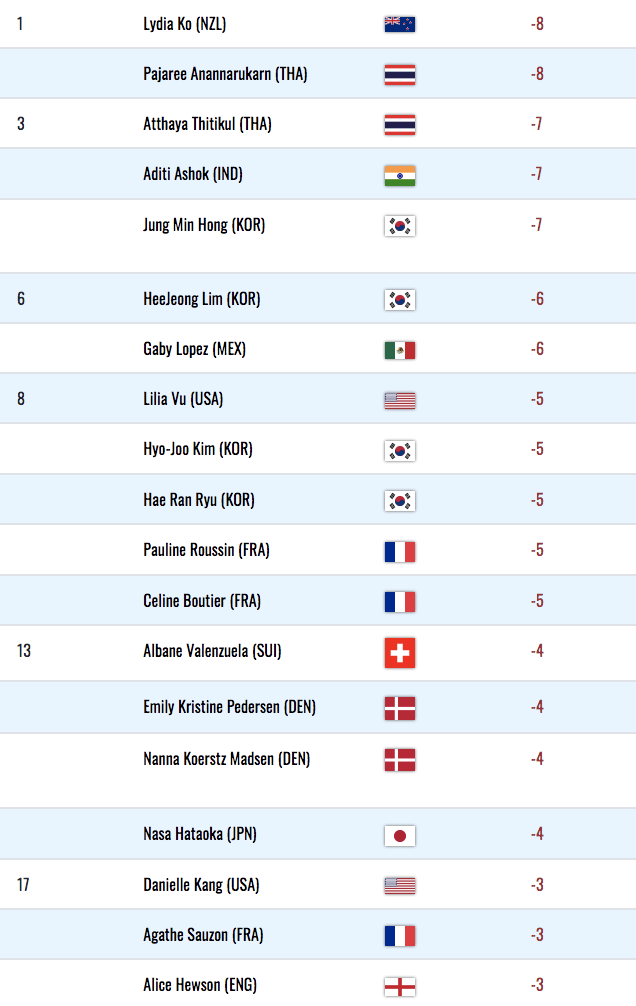Click Pauline Roussin (FRA) name

tap(207, 550)
